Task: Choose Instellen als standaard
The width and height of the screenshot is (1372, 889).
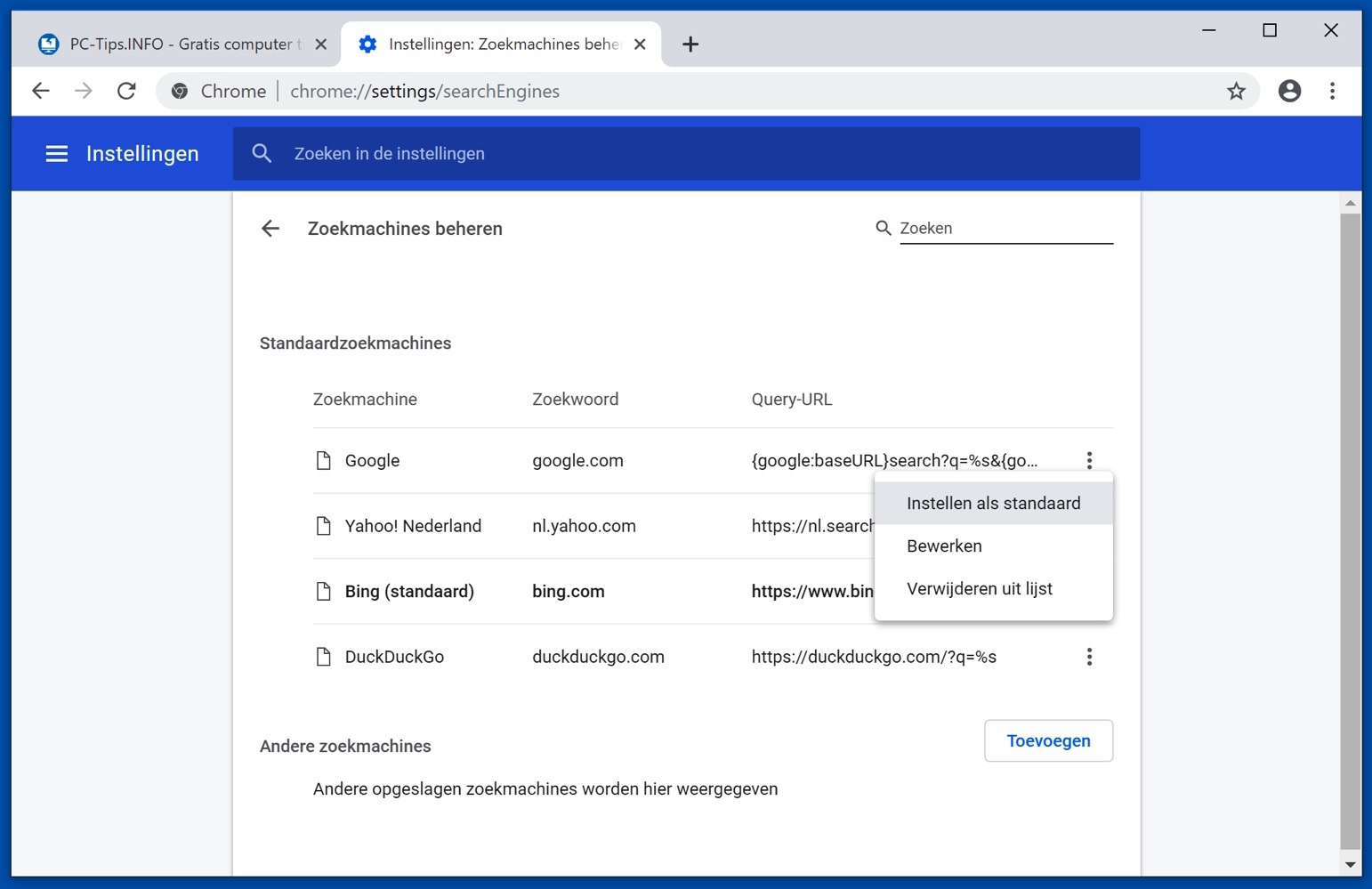Action: [x=993, y=504]
